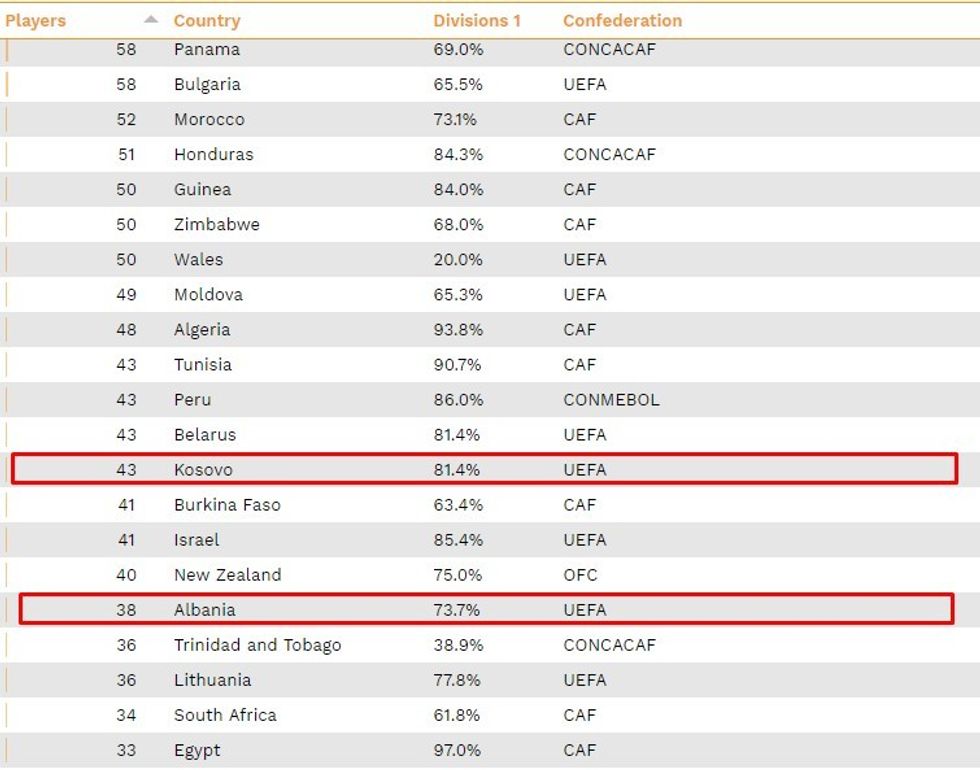
Task: Select Egypt's 97.0% Divisions 1 cell
Action: (457, 749)
